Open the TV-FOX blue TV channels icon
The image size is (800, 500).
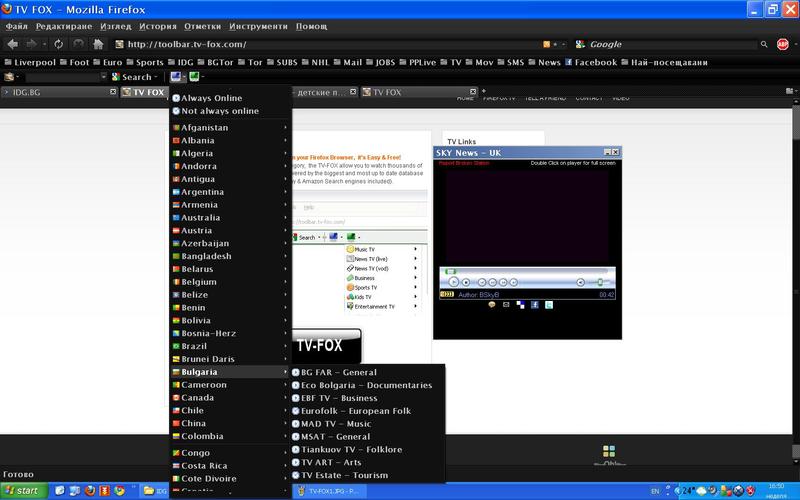(176, 77)
